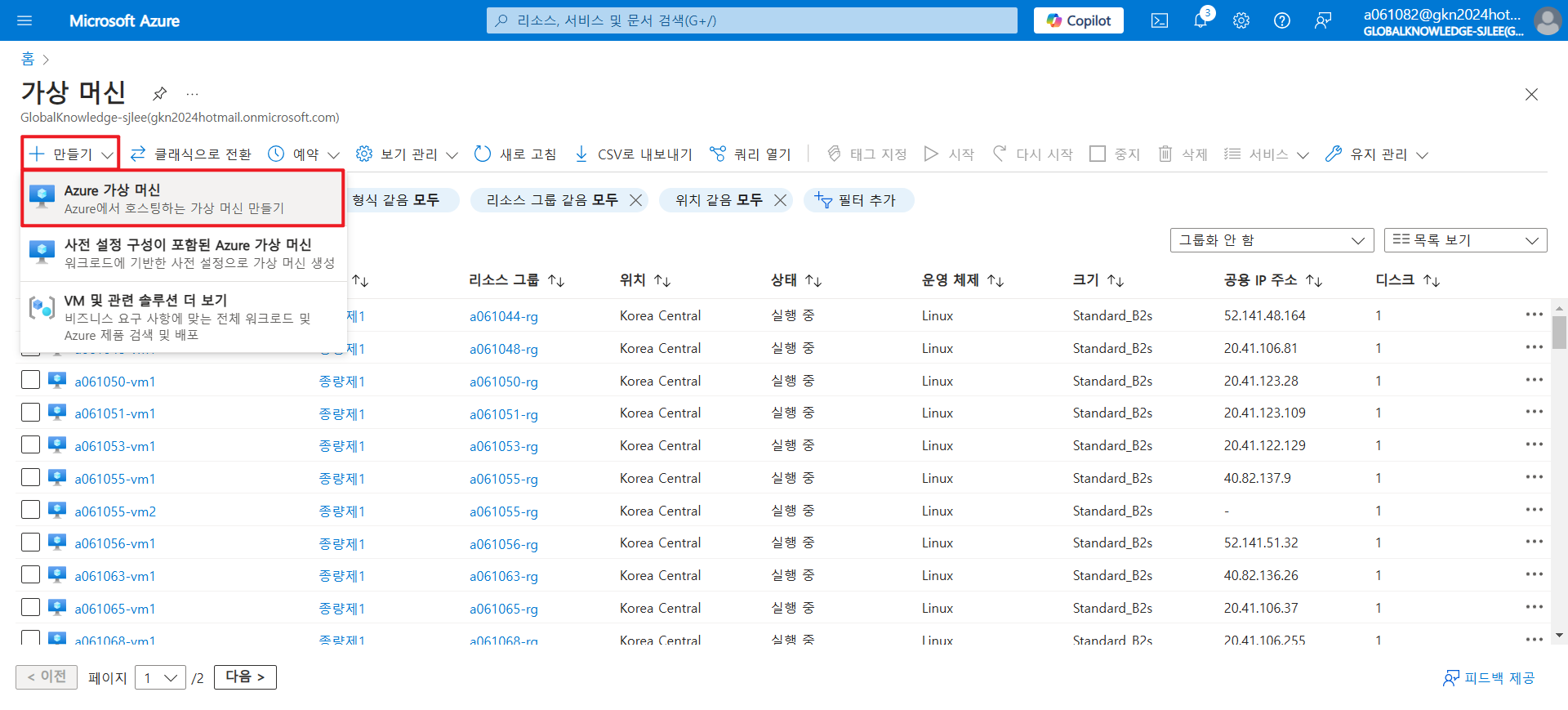Image resolution: width=1568 pixels, height=710 pixels.
Task: Open 목록 보기 view dropdown
Action: 1465,240
